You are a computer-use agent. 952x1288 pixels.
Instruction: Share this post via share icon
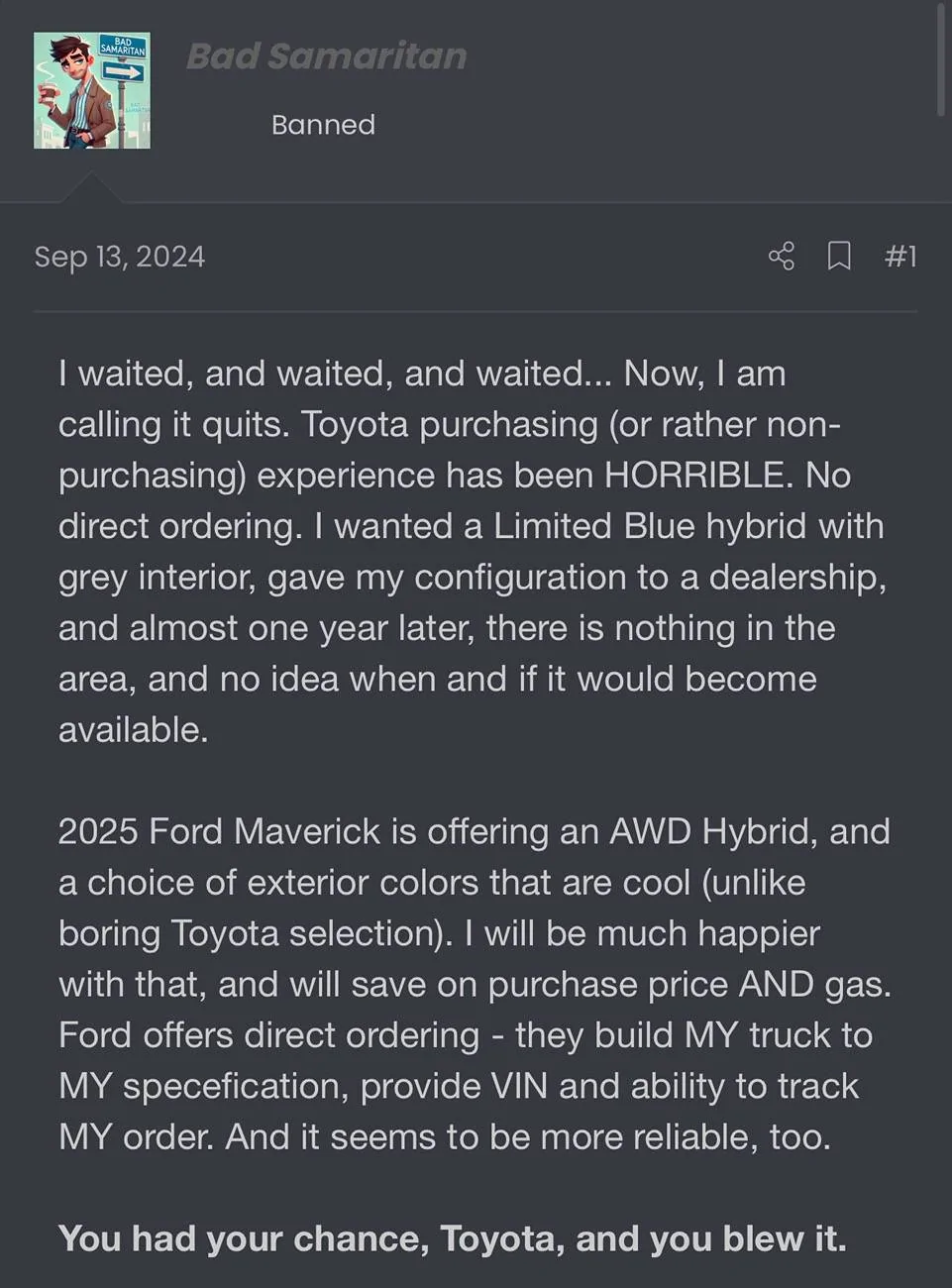point(781,257)
